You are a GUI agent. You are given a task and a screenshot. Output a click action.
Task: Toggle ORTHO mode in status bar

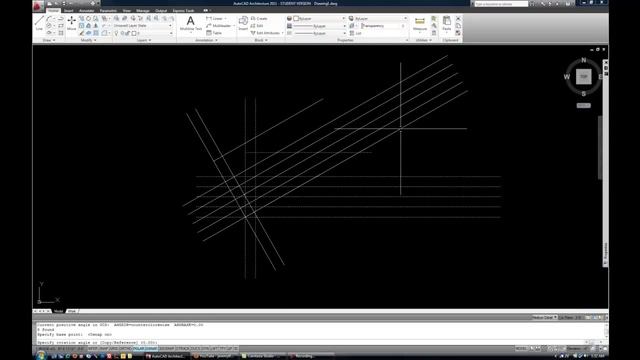(125, 349)
